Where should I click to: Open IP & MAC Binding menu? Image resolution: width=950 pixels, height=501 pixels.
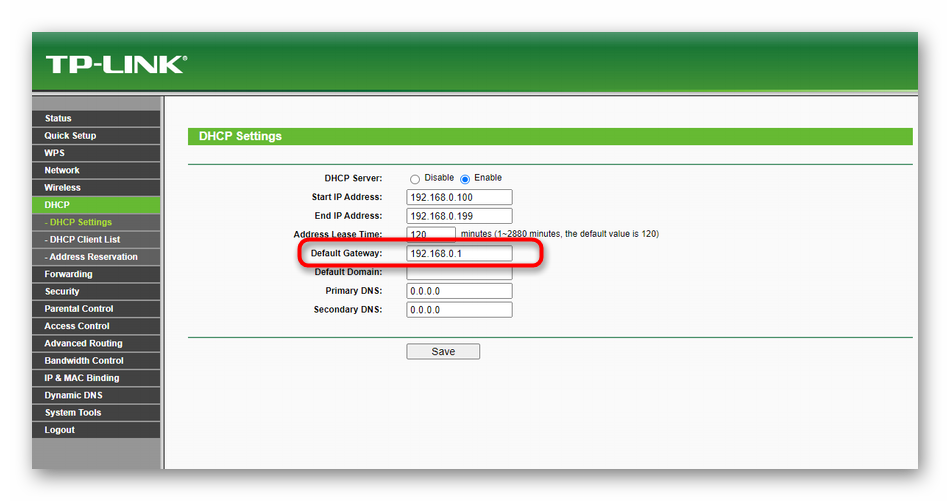(96, 377)
